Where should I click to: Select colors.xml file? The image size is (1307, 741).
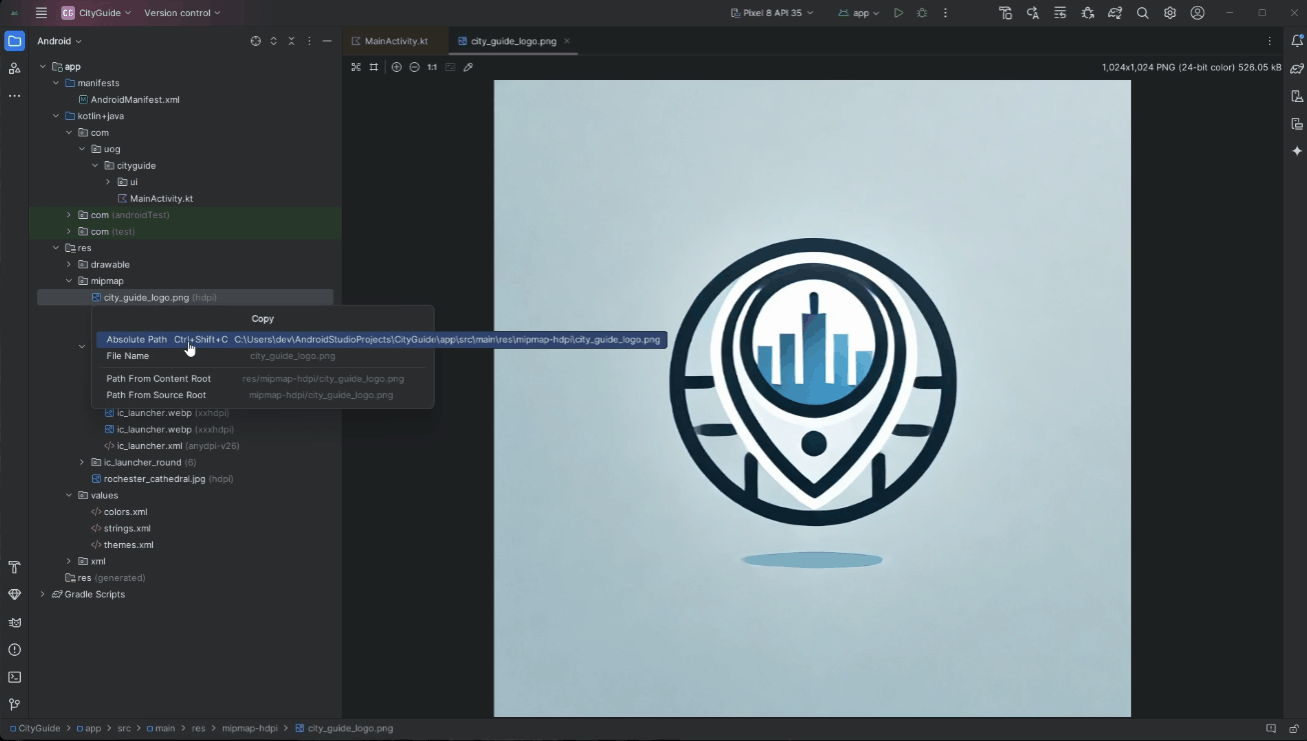click(125, 512)
